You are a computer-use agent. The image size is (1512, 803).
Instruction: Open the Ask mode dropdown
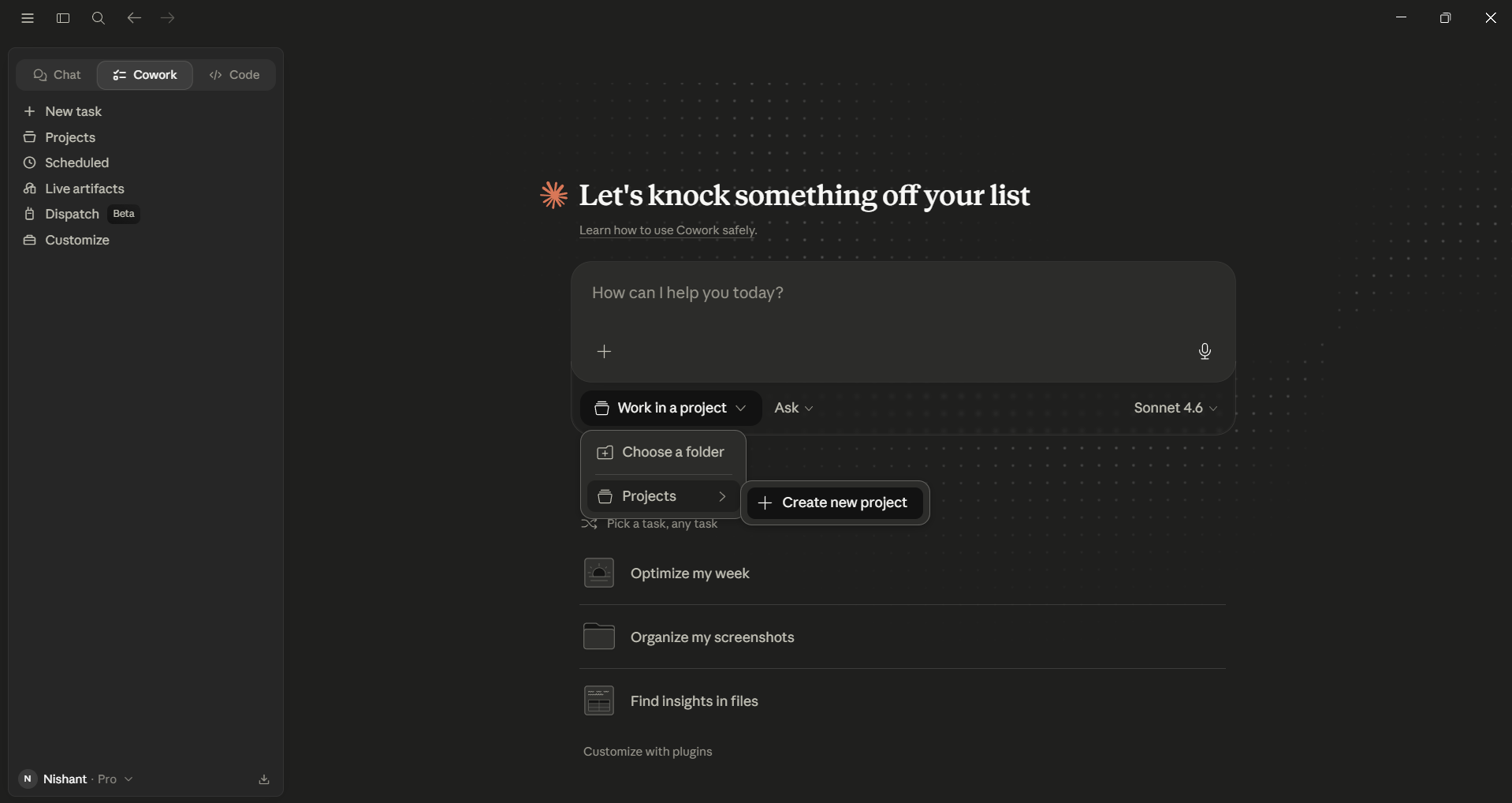[794, 408]
